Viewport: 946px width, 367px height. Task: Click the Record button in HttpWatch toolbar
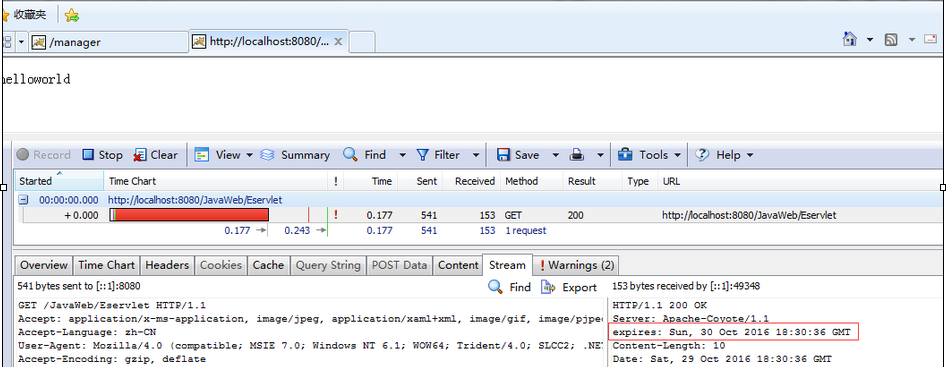point(43,155)
